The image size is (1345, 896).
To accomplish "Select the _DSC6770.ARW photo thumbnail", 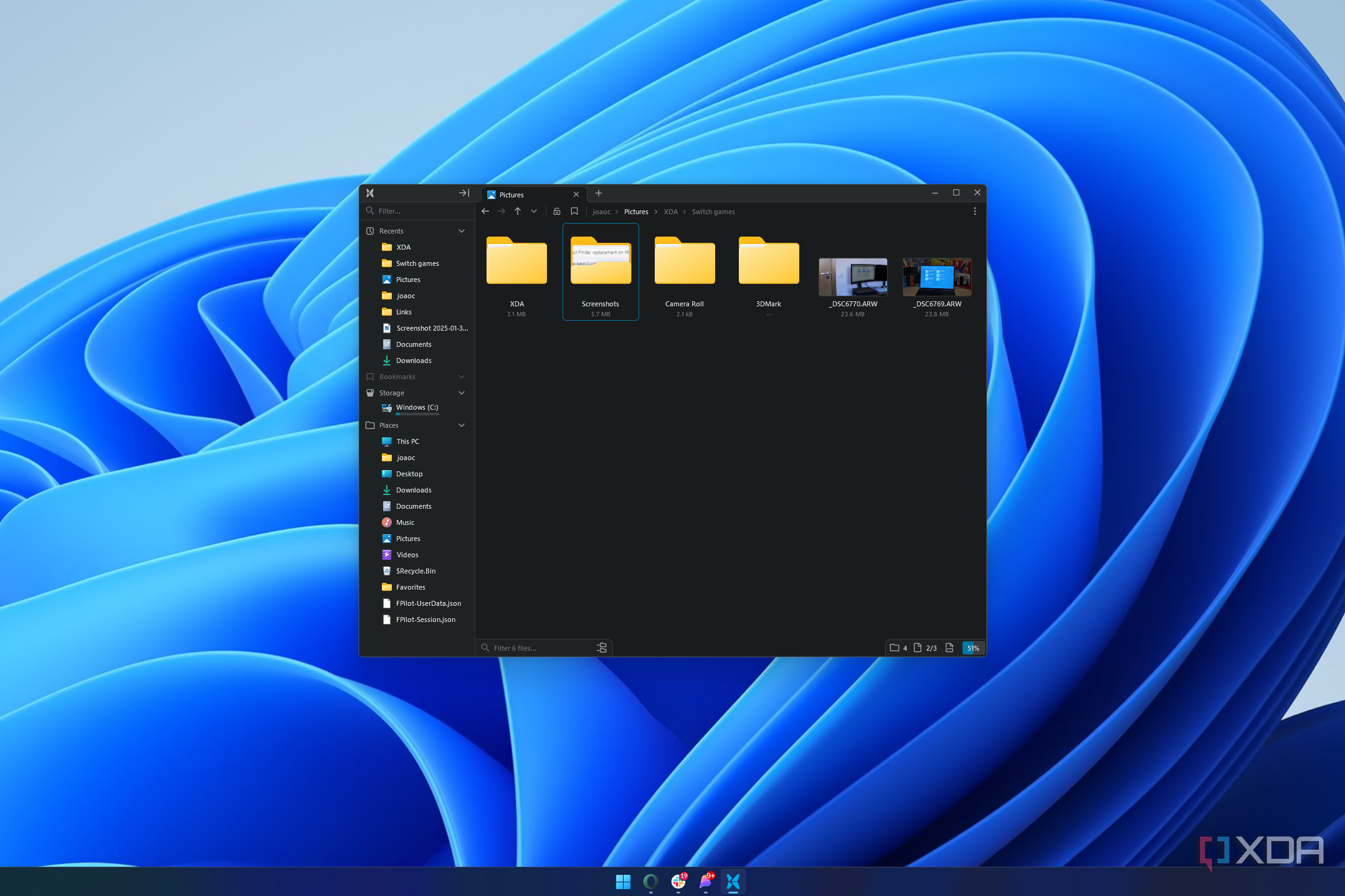I will tap(852, 278).
